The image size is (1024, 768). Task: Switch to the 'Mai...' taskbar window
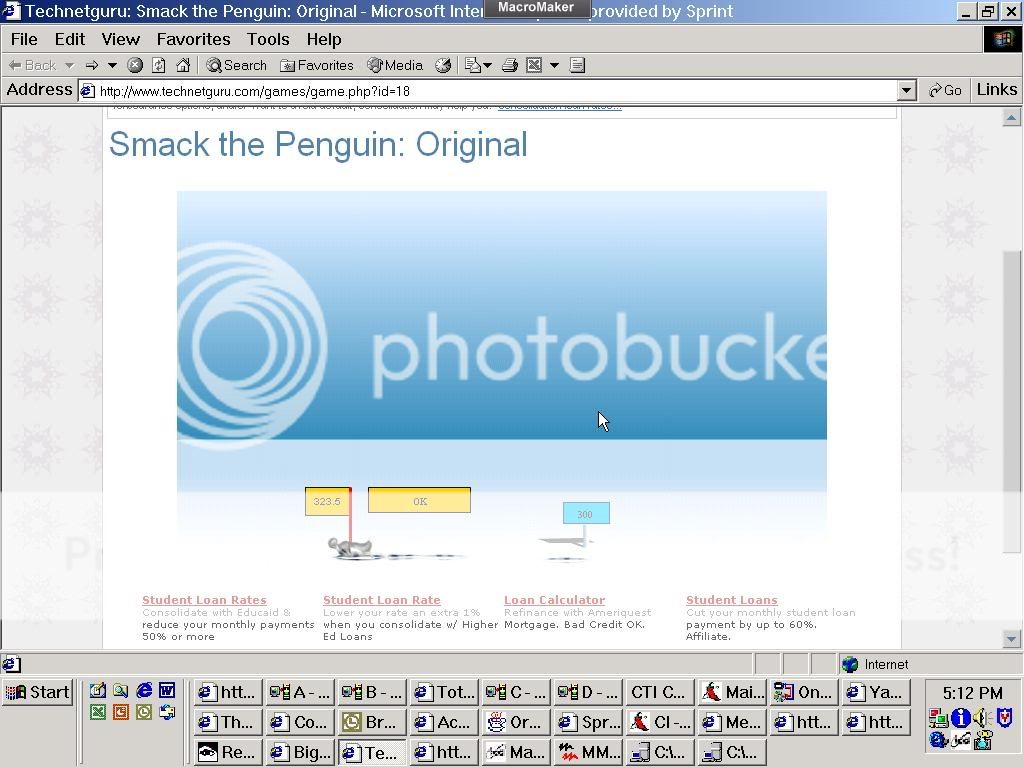pos(732,692)
